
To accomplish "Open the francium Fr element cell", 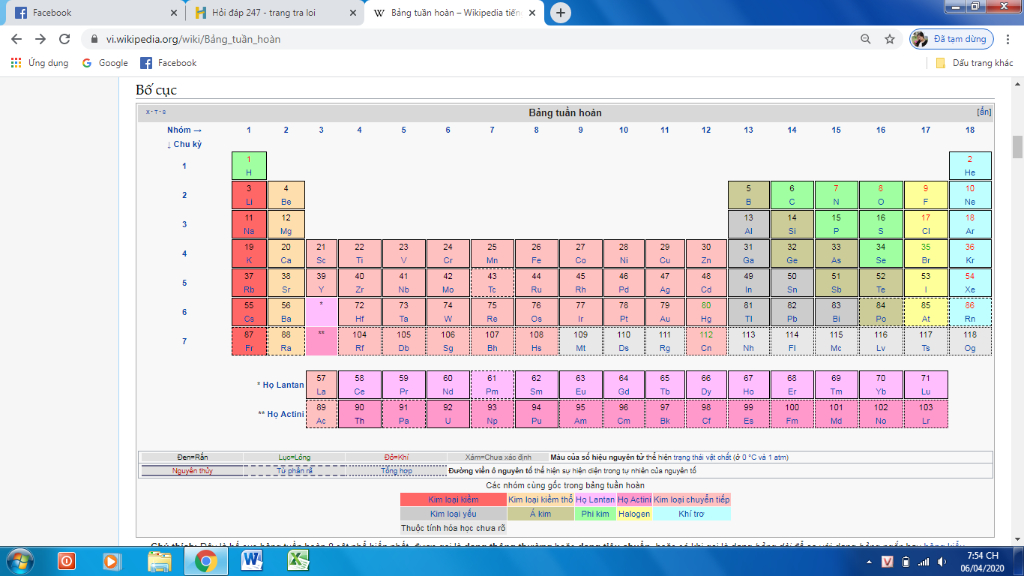I will [x=249, y=341].
